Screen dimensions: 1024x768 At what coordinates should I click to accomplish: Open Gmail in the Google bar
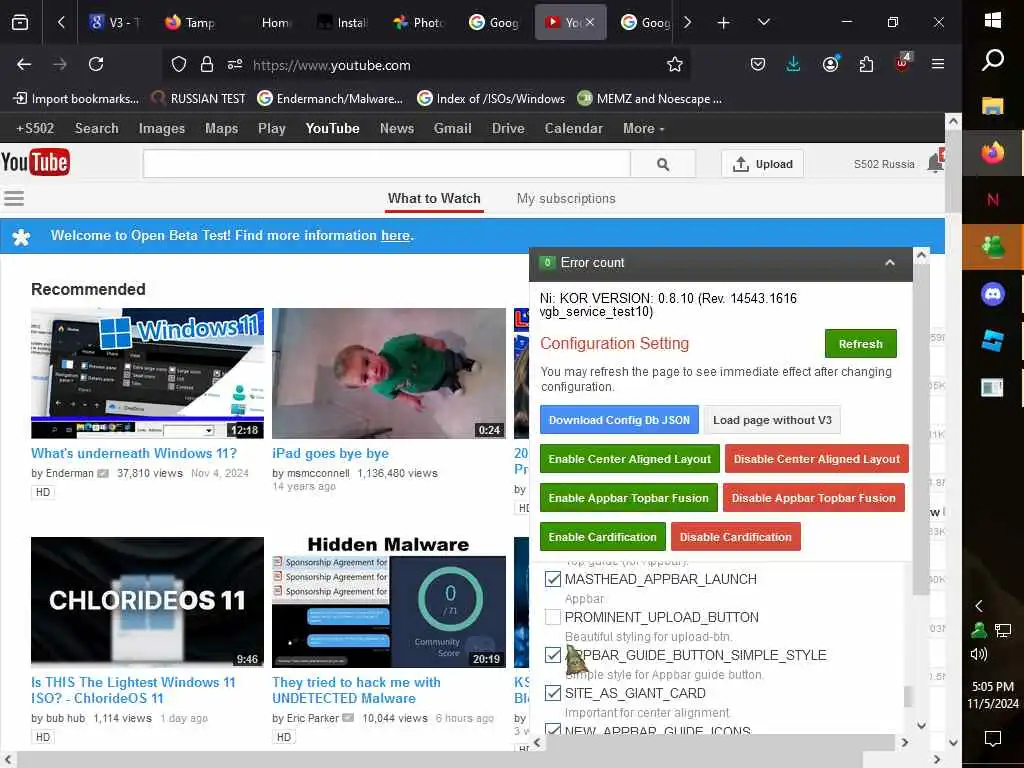click(453, 129)
